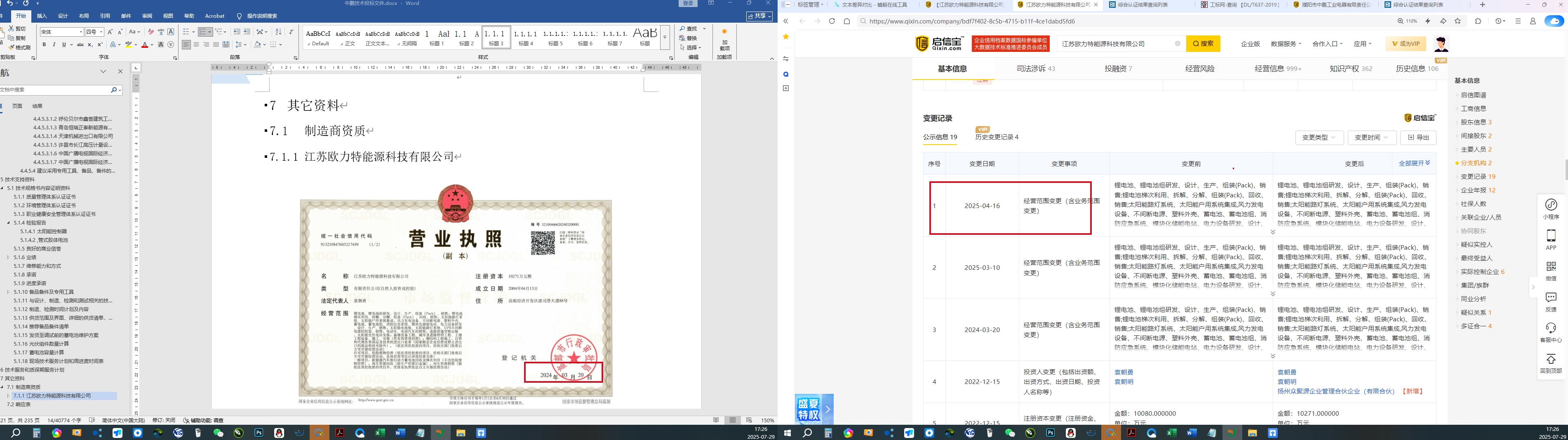Screen dimensions: 1568x440
Task: Toggle strikethrough text in Word
Action: coord(80,44)
